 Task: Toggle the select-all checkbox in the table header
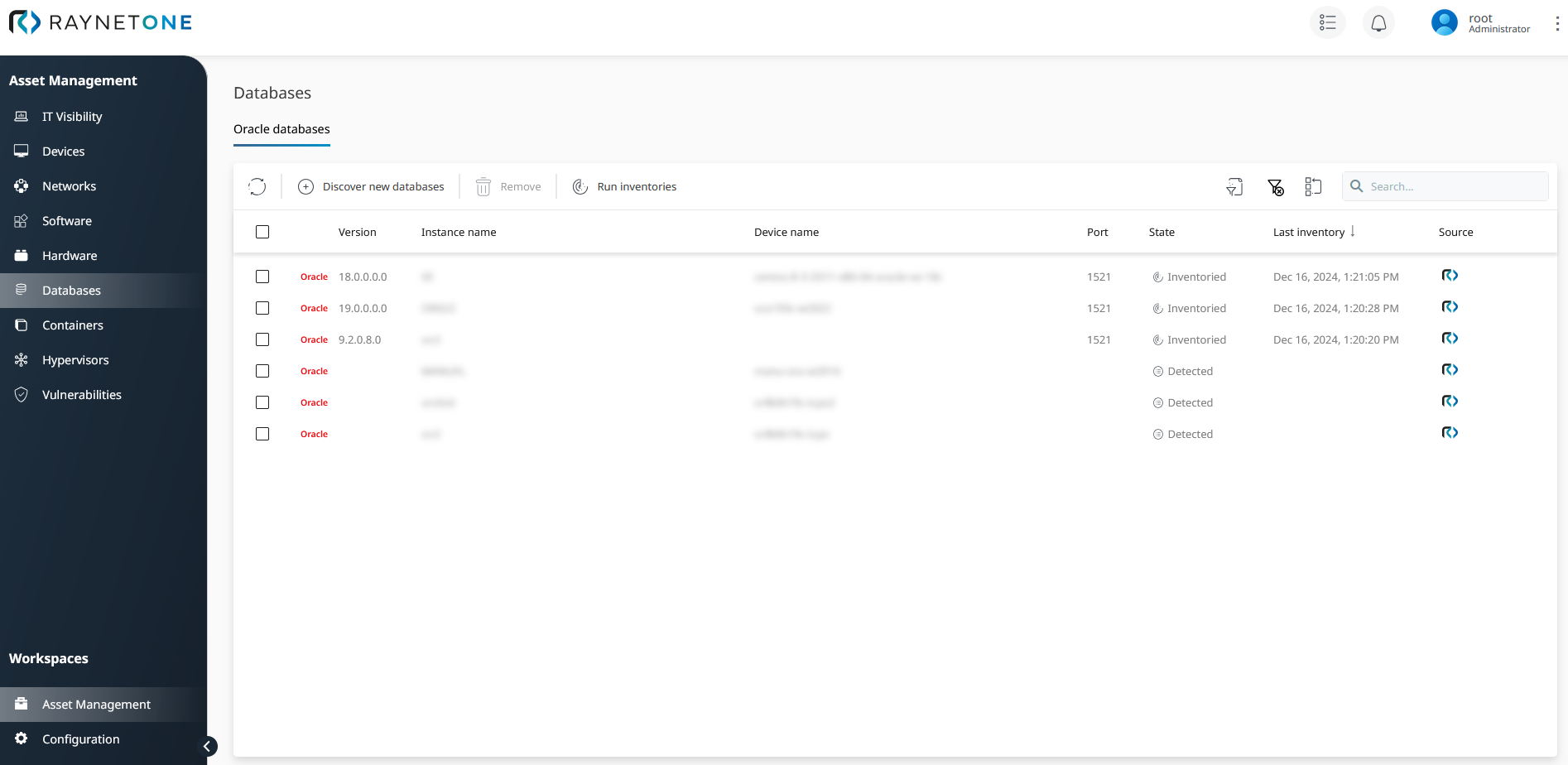point(262,232)
